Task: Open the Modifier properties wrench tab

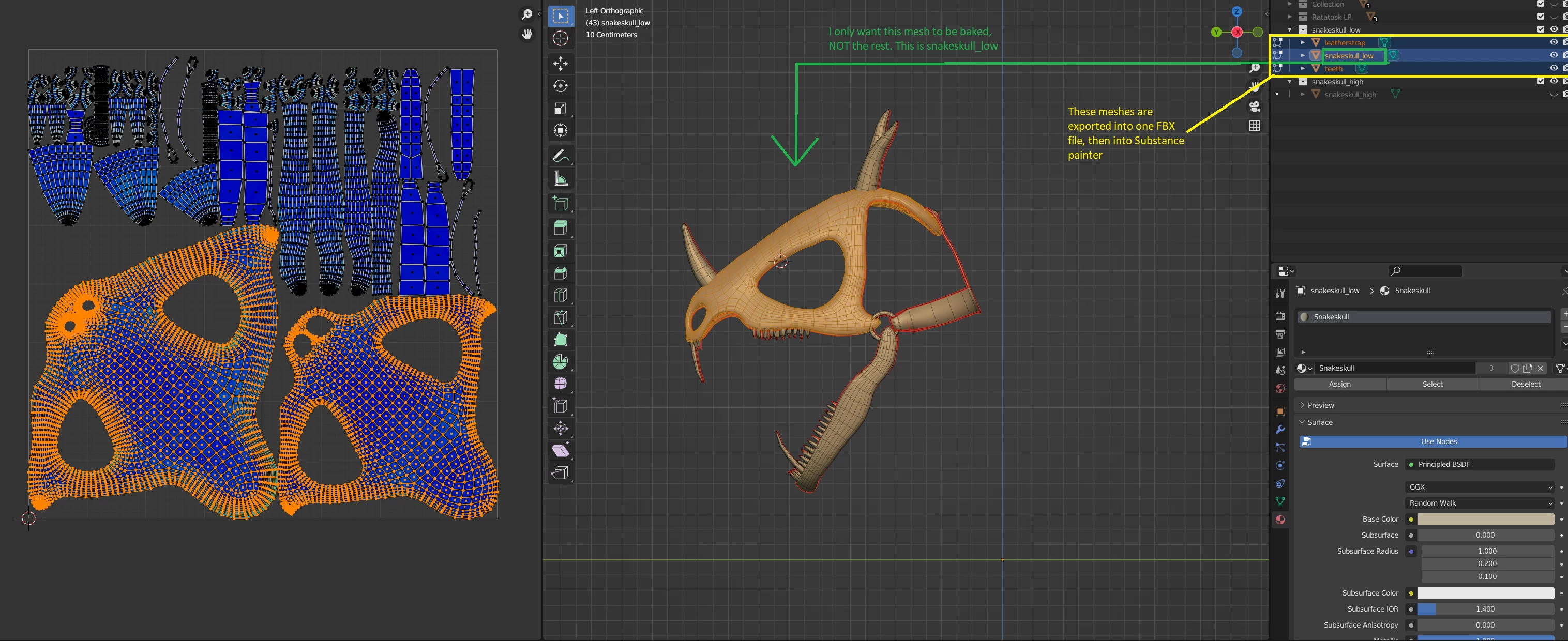Action: pyautogui.click(x=1280, y=430)
